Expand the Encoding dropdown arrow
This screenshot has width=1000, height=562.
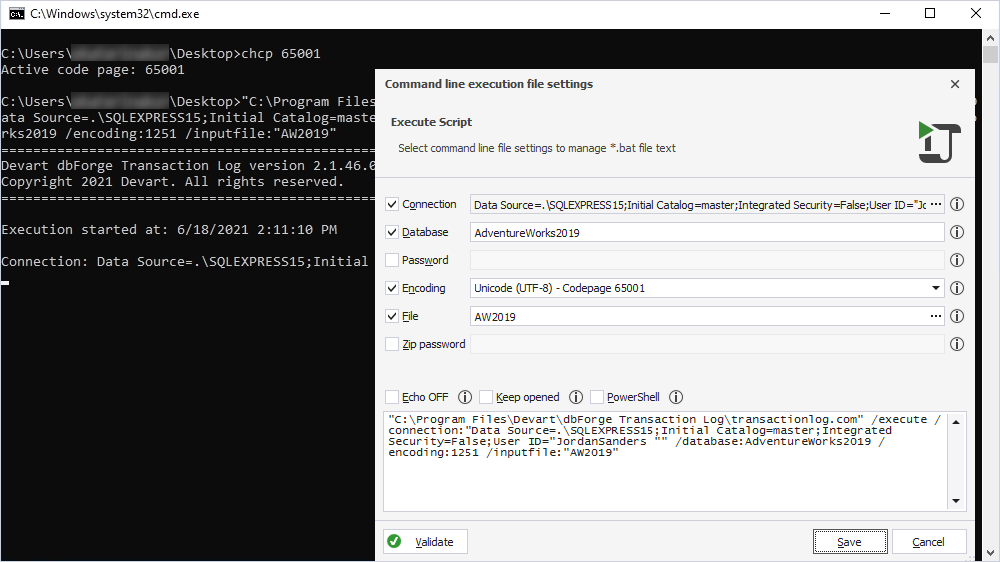tap(936, 288)
